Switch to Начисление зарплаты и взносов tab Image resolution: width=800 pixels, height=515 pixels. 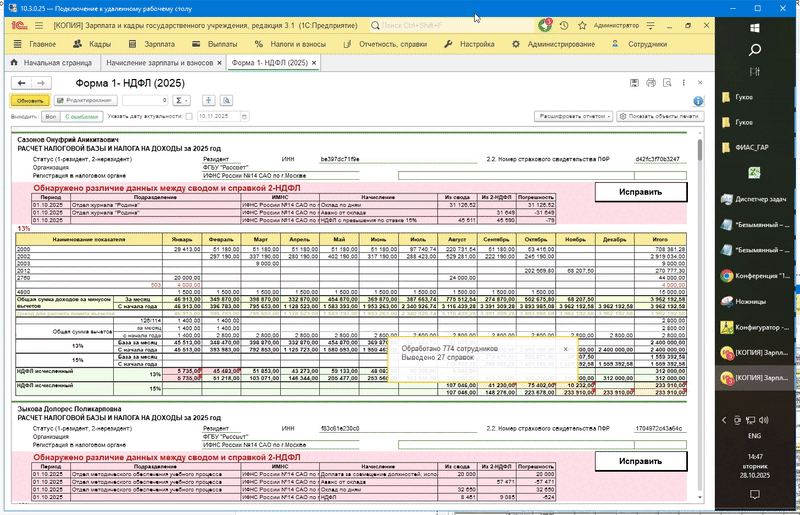point(160,63)
